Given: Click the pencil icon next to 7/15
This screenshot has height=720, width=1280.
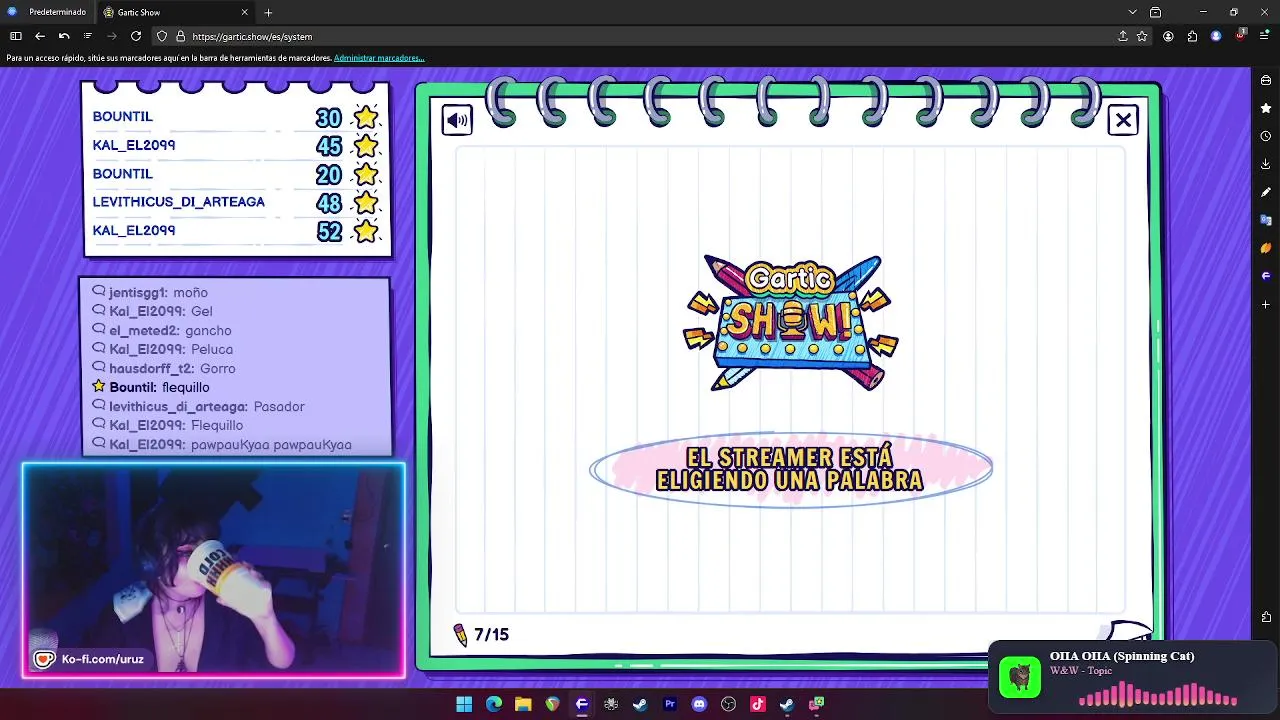Looking at the screenshot, I should coord(460,635).
